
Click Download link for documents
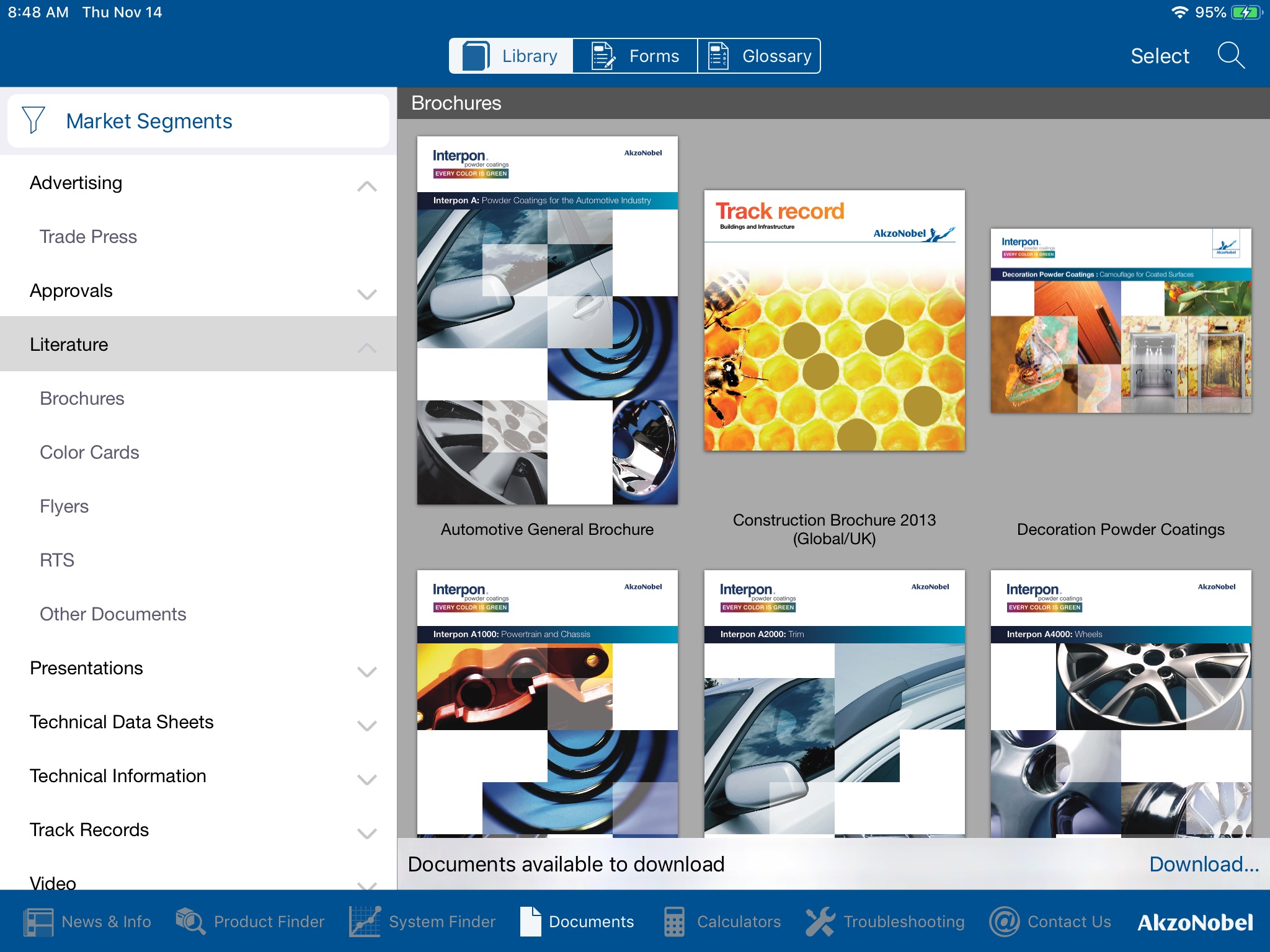pyautogui.click(x=1204, y=862)
